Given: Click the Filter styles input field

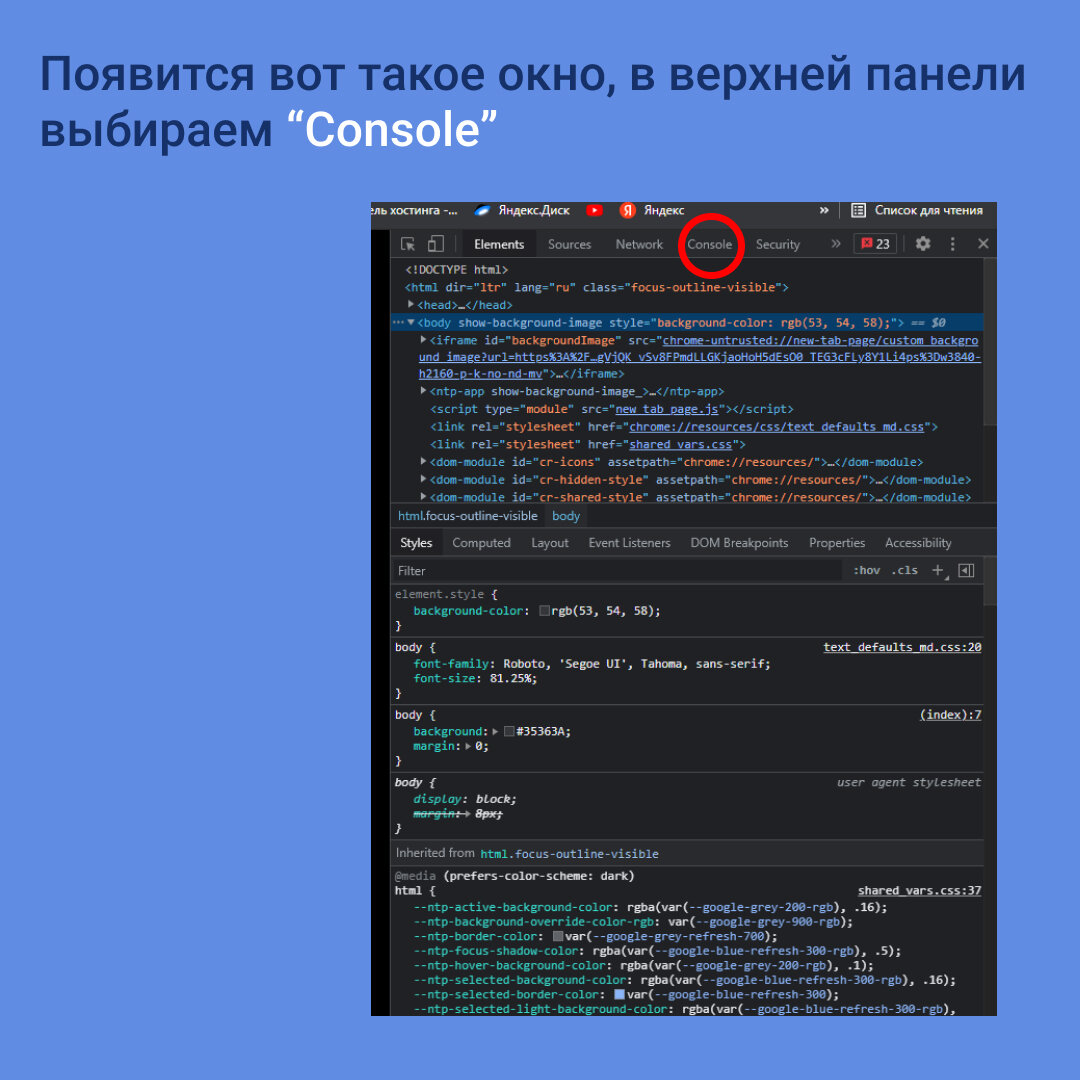Looking at the screenshot, I should click(450, 570).
